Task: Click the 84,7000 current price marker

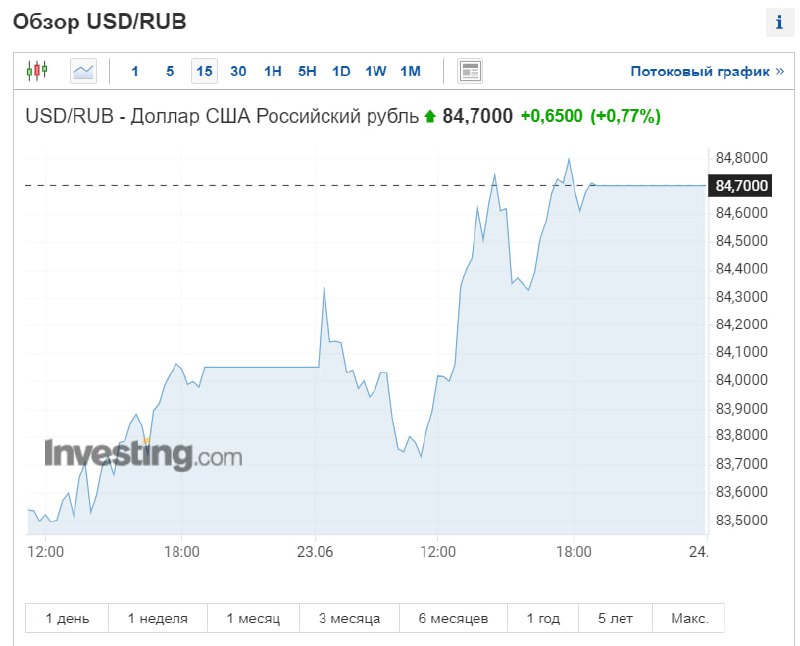Action: [740, 185]
